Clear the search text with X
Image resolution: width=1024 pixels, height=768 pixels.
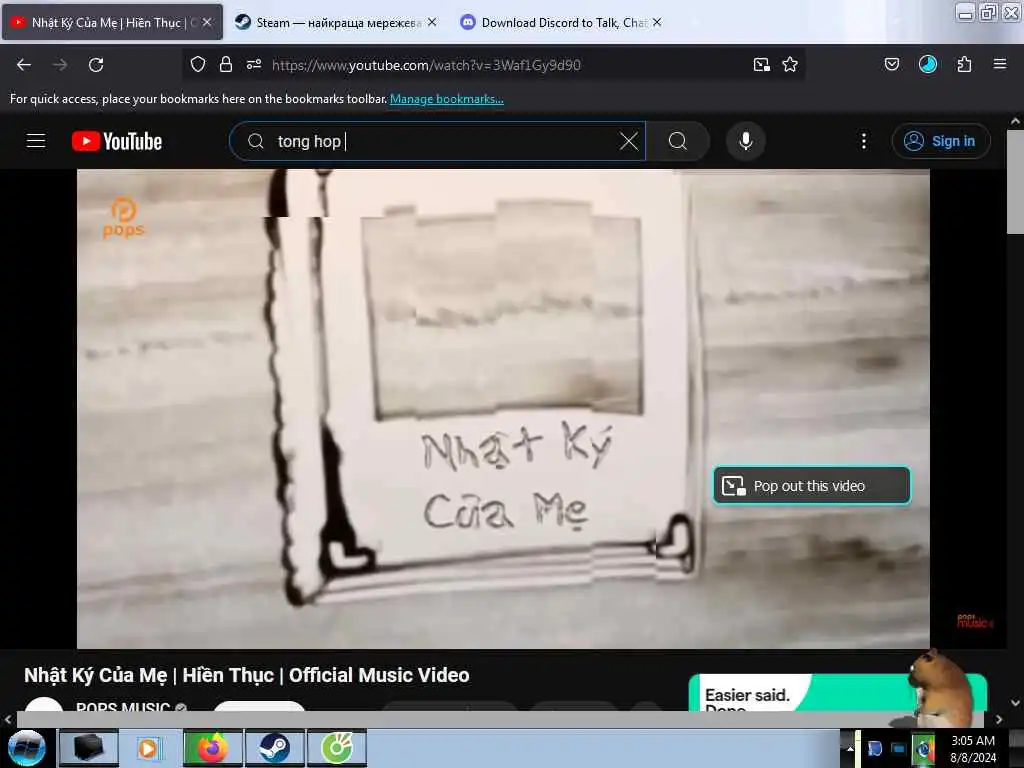point(628,141)
